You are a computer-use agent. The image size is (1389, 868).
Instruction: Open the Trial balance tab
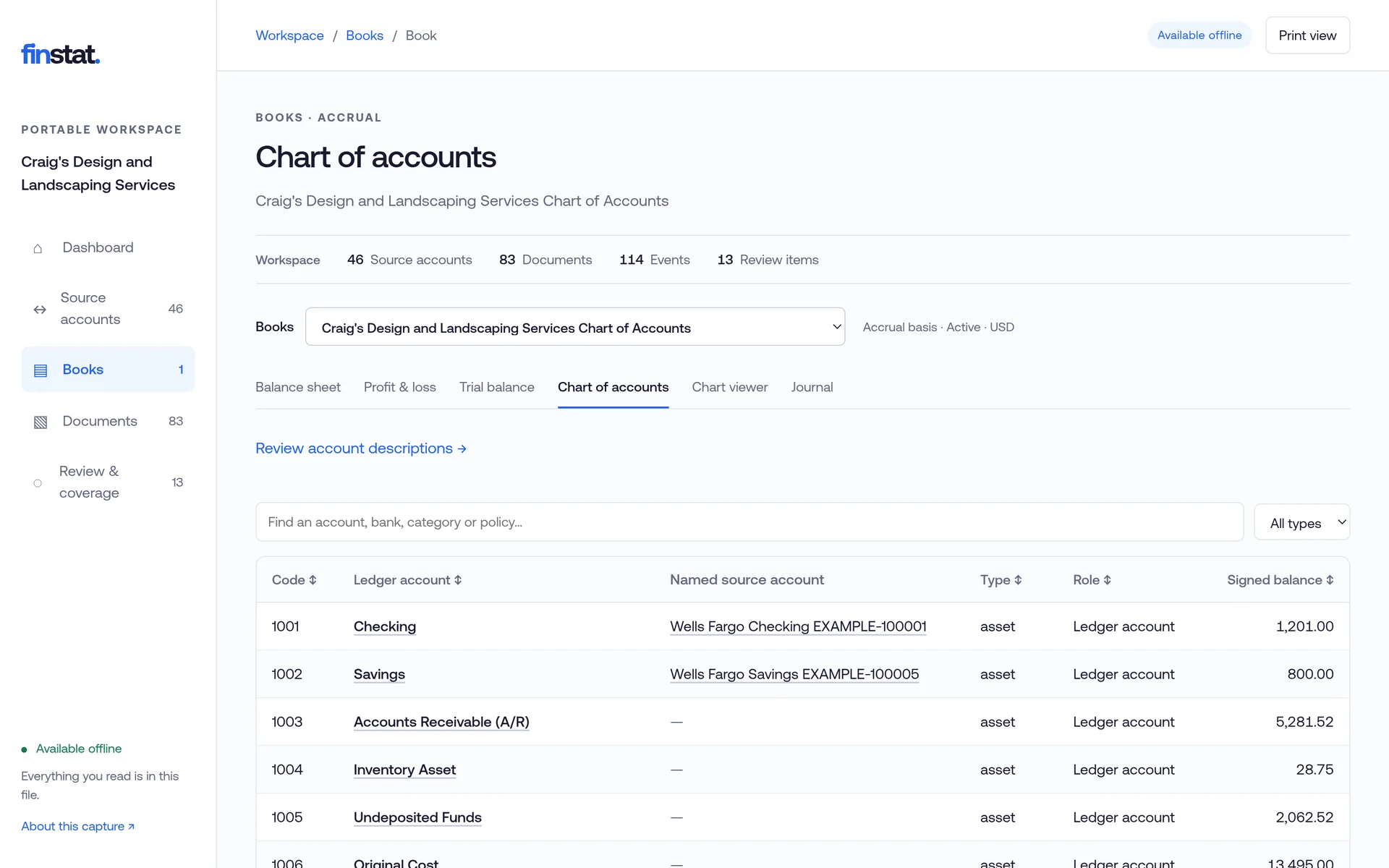point(497,387)
